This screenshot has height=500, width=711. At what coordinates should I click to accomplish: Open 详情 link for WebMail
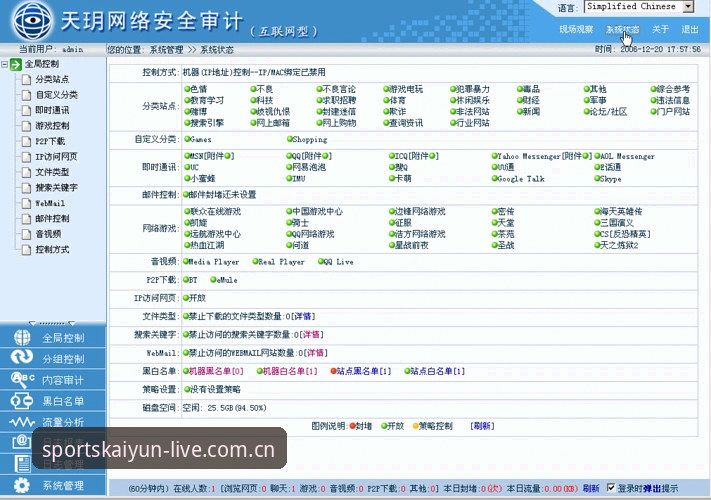tap(315, 353)
